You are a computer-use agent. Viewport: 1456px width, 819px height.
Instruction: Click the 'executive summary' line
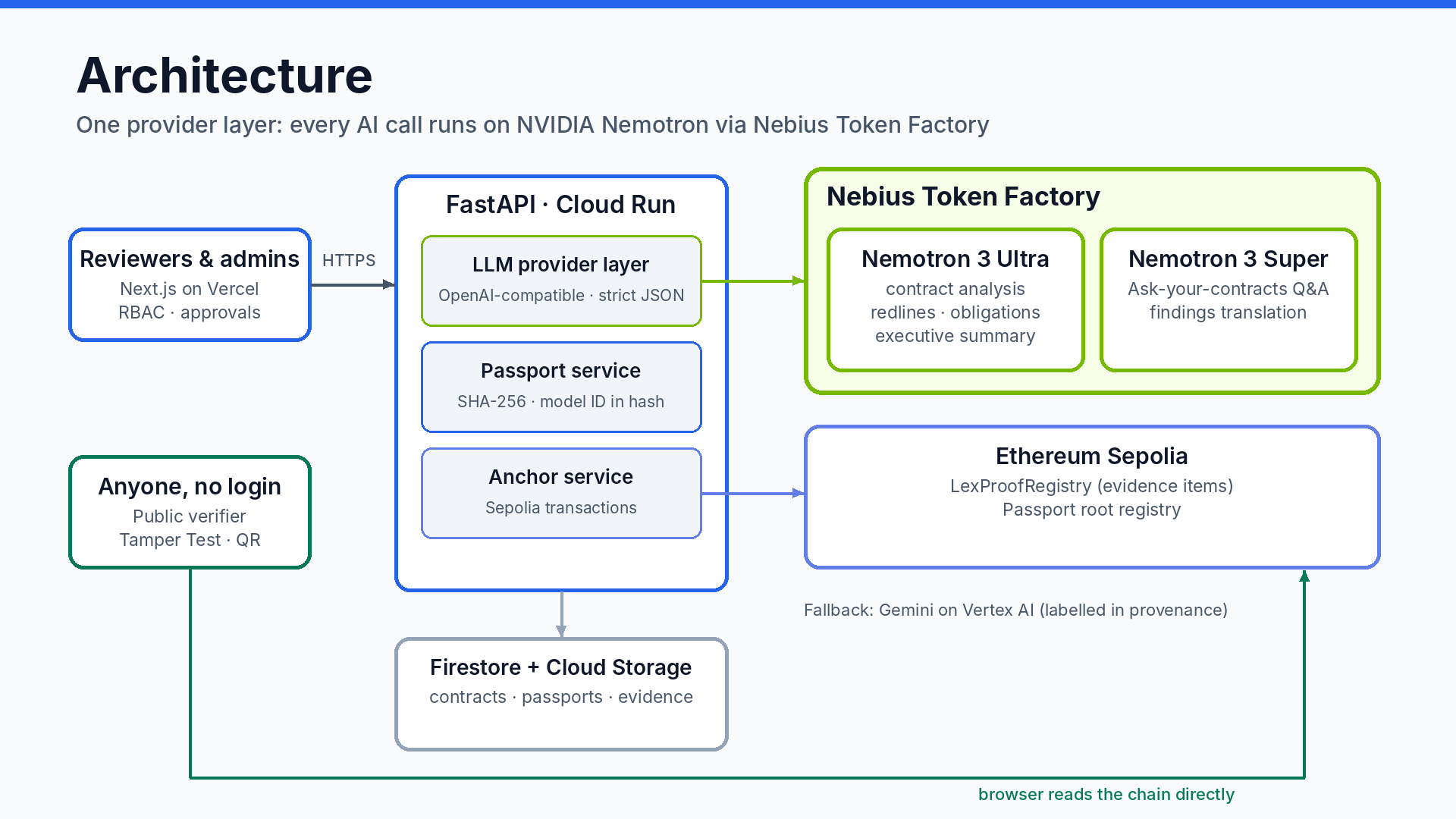tap(955, 336)
